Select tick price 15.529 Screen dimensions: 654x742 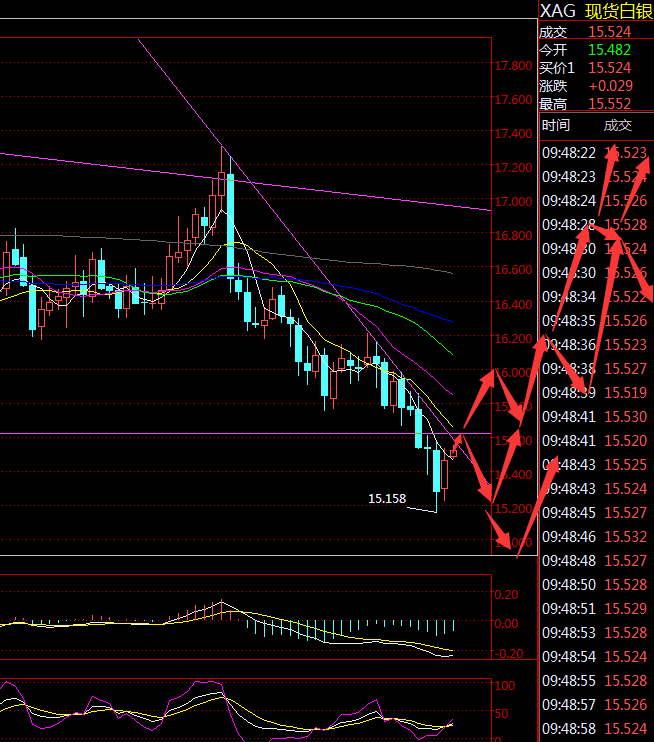626,609
